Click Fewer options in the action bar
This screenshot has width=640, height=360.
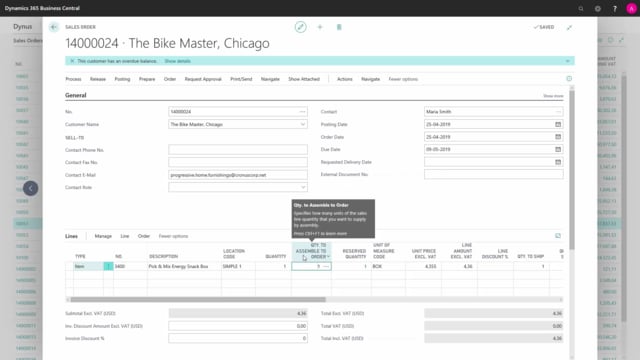coord(403,79)
